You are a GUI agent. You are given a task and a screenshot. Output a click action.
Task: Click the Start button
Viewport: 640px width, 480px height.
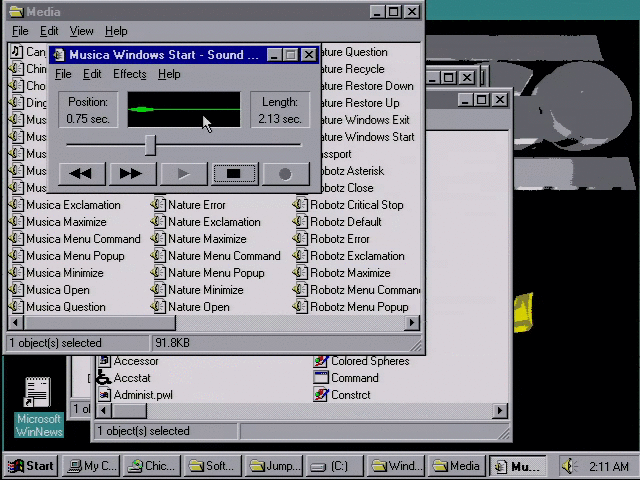coord(31,466)
